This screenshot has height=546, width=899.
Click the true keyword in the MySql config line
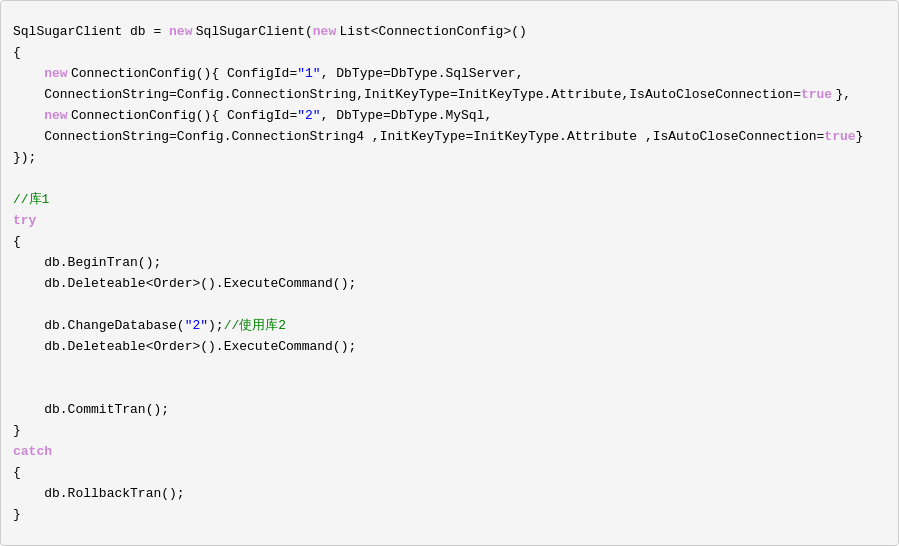[839, 137]
